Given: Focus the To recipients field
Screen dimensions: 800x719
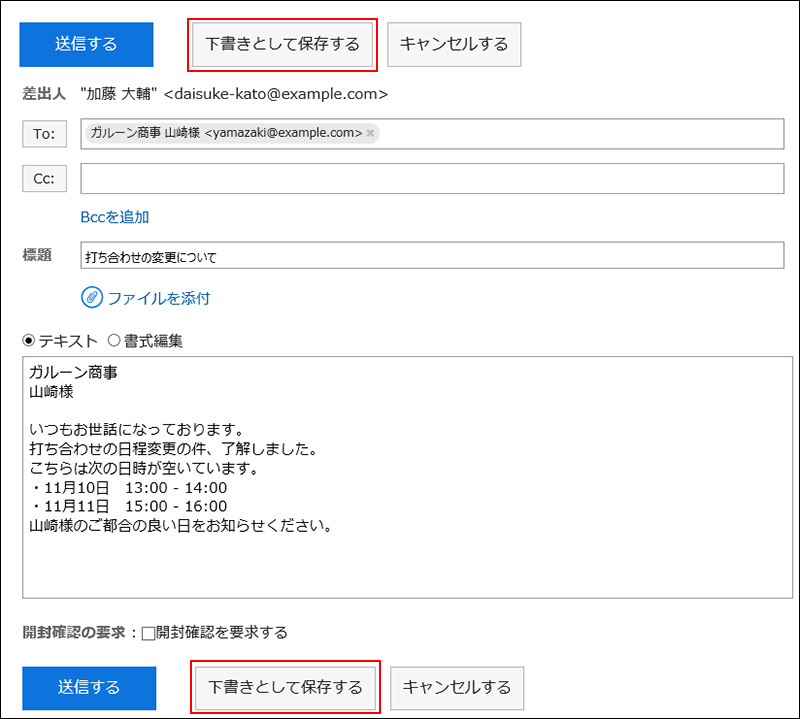Looking at the screenshot, I should (x=432, y=134).
